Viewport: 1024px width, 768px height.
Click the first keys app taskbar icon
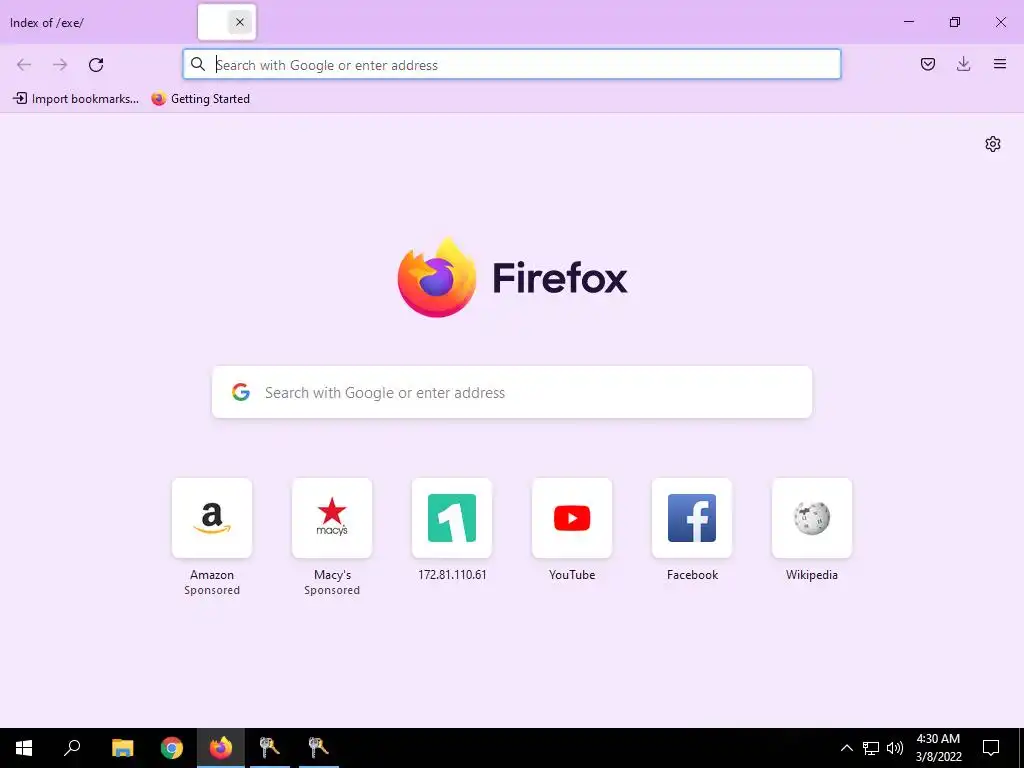pyautogui.click(x=270, y=748)
